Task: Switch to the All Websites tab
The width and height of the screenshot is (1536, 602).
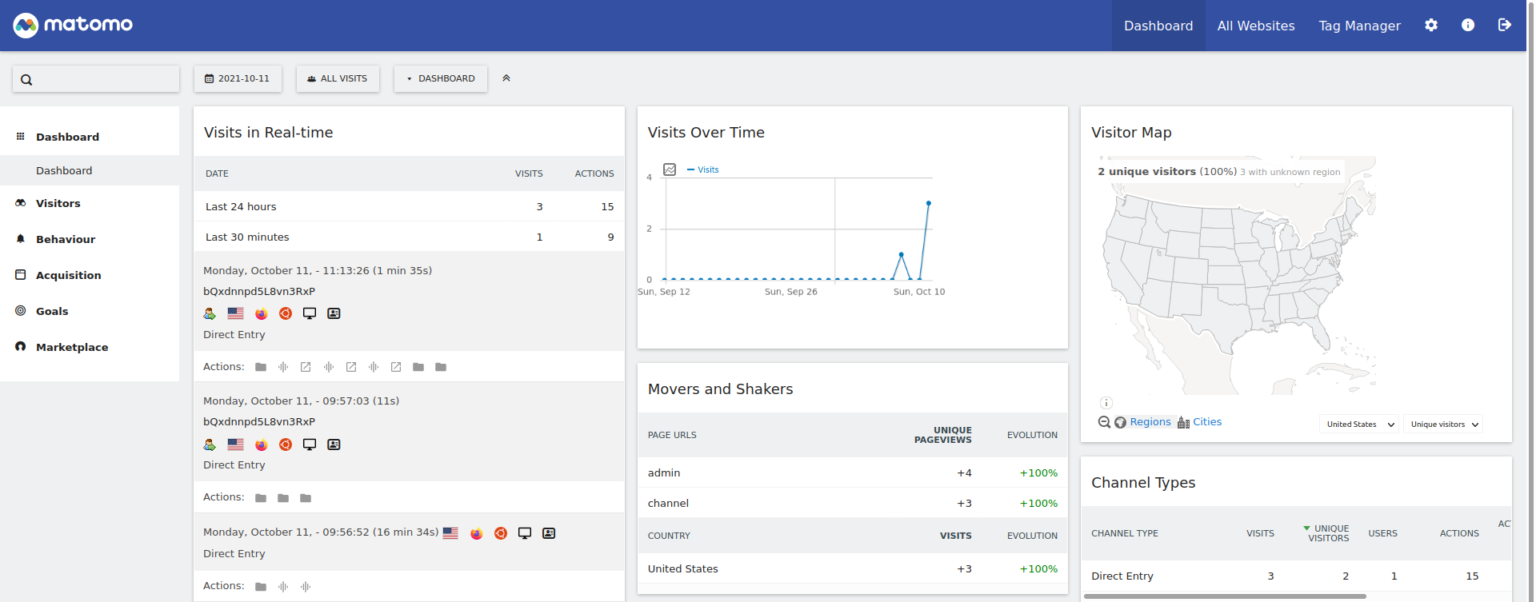Action: [x=1256, y=25]
